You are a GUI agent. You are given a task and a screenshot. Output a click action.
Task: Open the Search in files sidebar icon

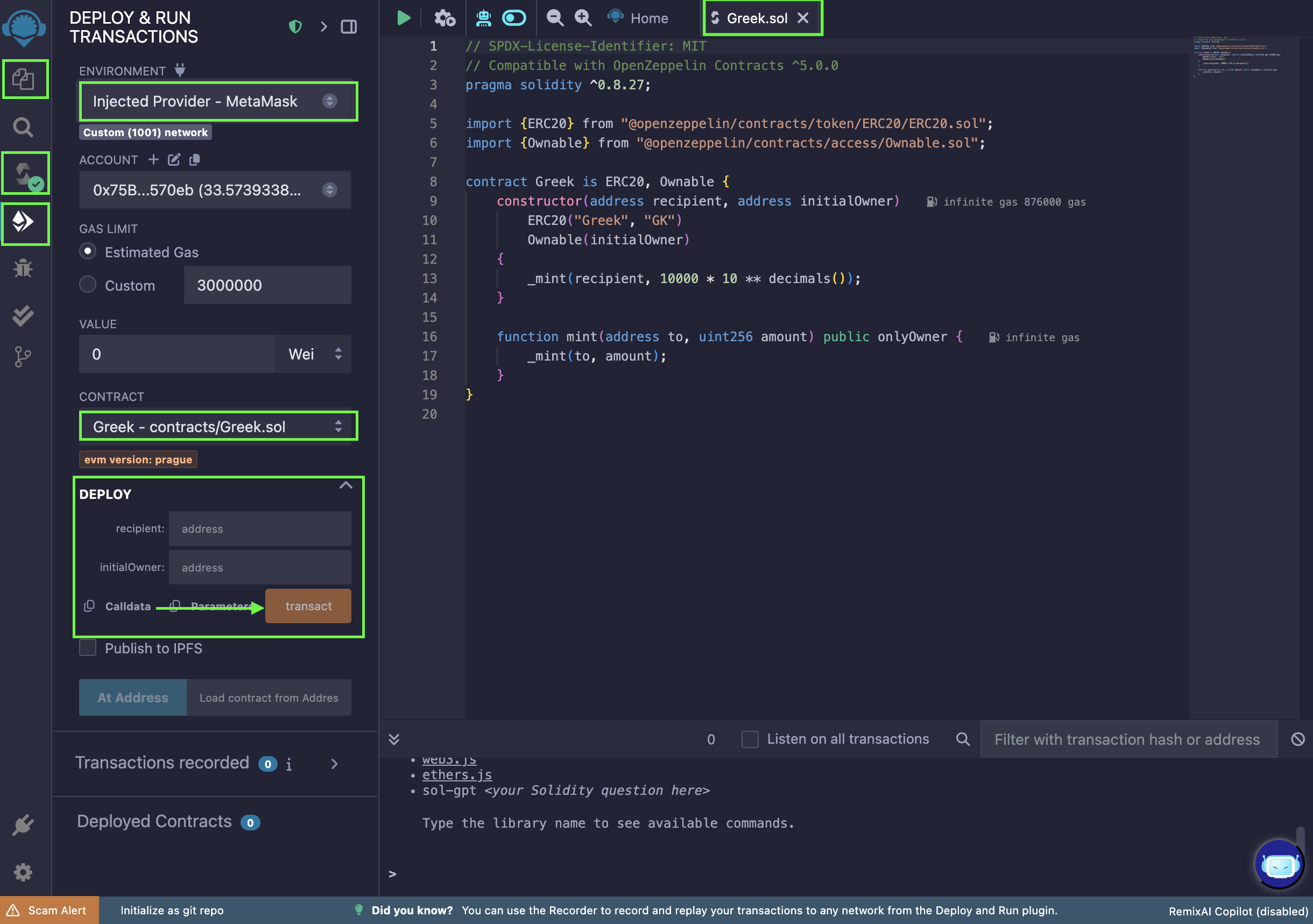click(23, 127)
